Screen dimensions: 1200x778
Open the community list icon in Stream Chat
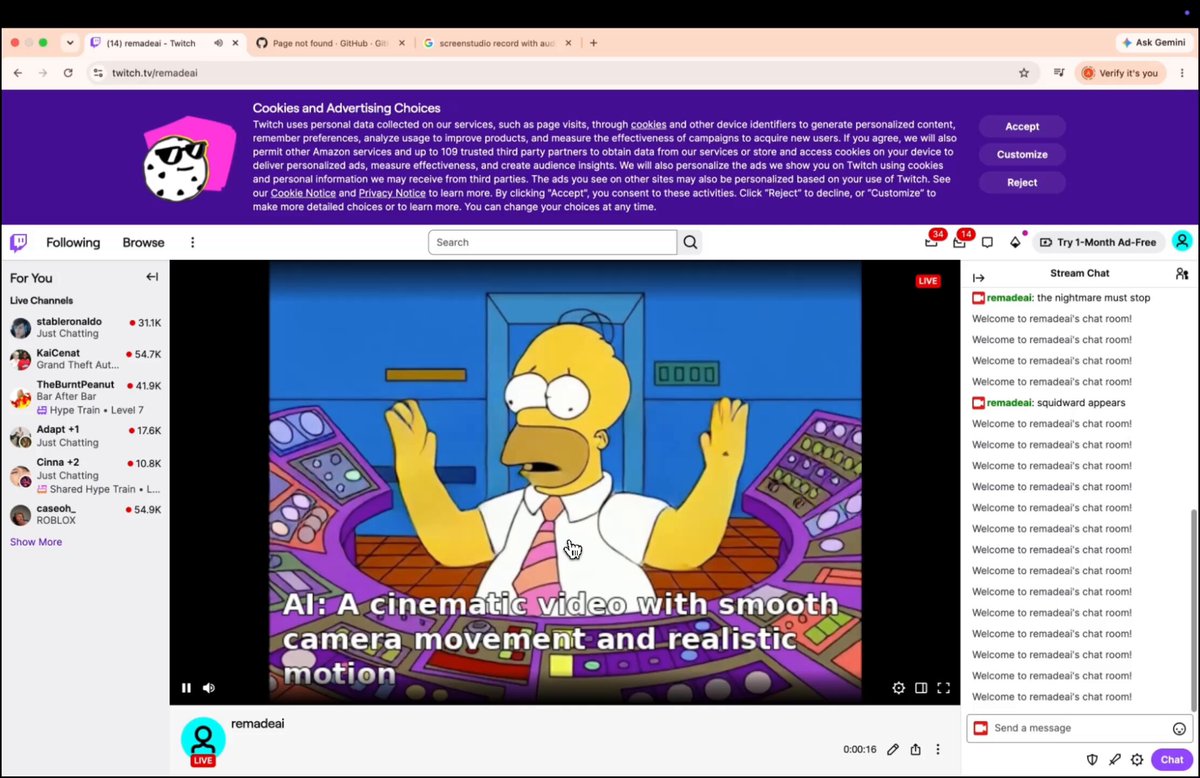[1182, 274]
